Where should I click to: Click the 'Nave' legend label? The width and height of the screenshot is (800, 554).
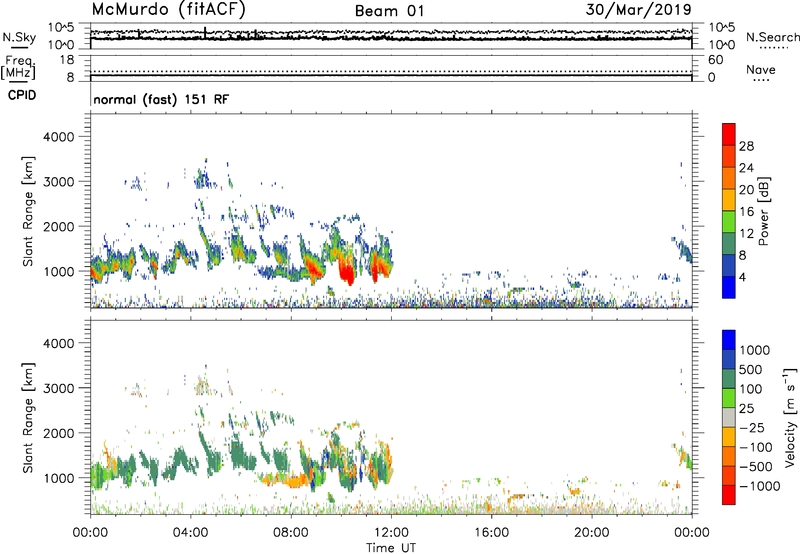(761, 69)
